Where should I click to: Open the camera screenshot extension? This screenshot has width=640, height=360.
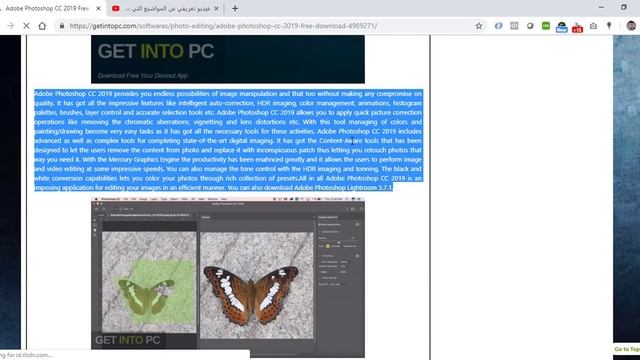pos(593,26)
